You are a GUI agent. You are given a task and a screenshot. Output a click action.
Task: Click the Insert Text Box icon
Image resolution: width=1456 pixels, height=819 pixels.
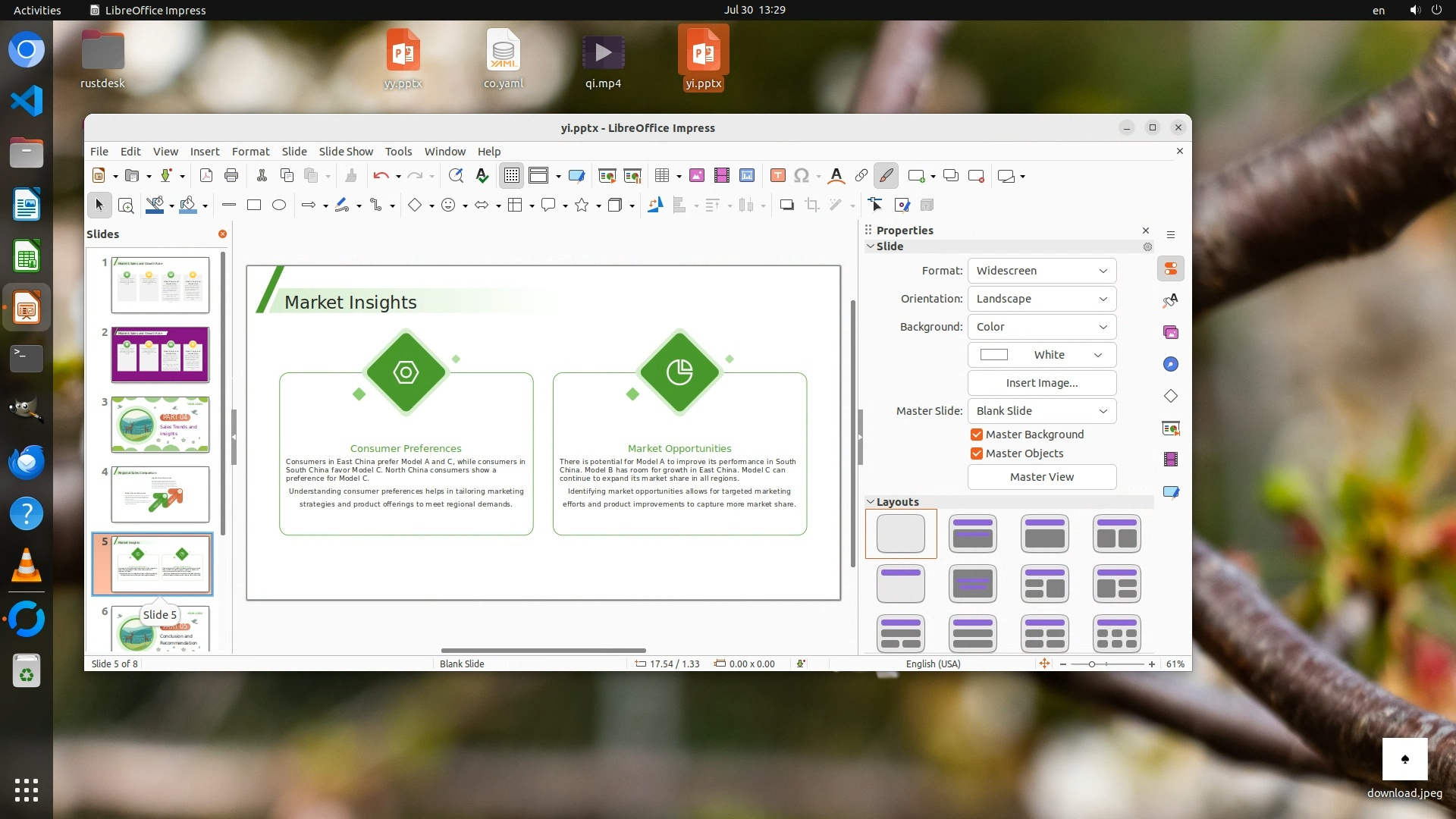click(x=777, y=176)
